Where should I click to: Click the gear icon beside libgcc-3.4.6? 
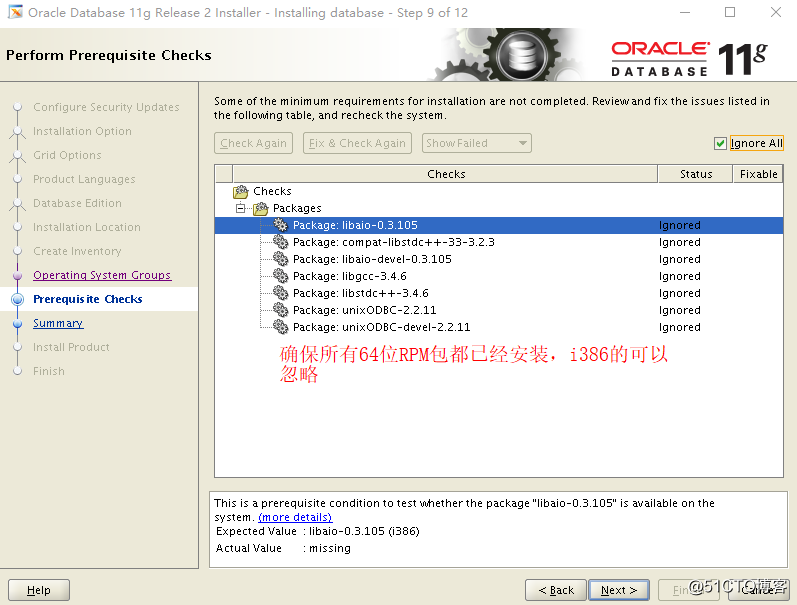point(281,276)
